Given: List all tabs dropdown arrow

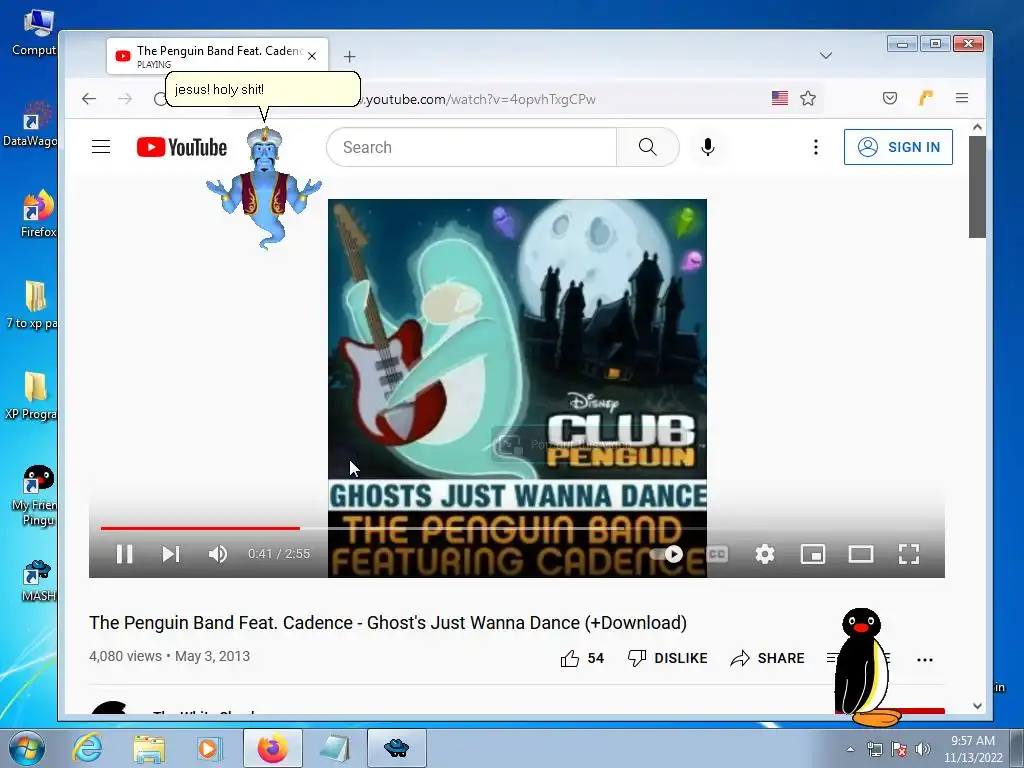Looking at the screenshot, I should [x=825, y=56].
